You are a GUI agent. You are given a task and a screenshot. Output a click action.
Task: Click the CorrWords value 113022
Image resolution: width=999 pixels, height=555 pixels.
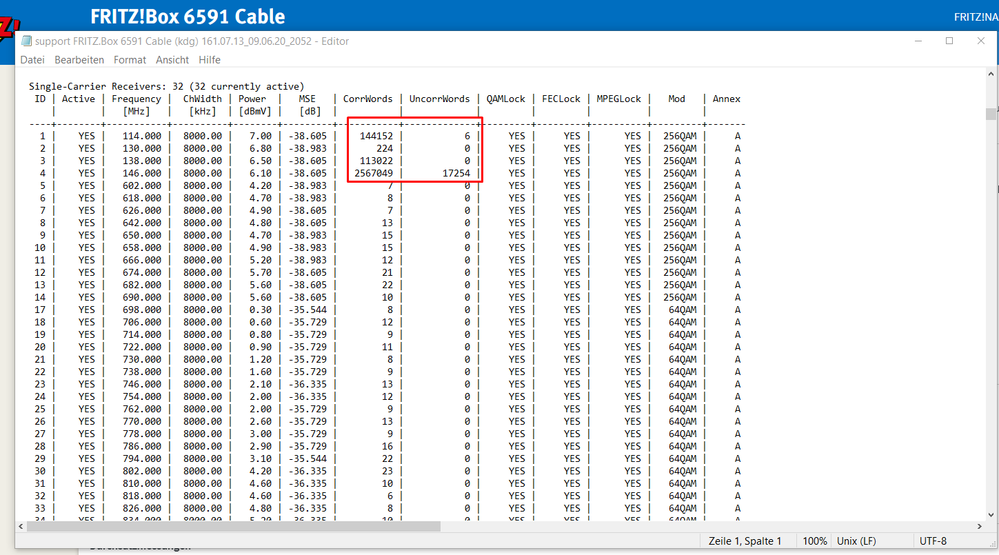(x=376, y=161)
